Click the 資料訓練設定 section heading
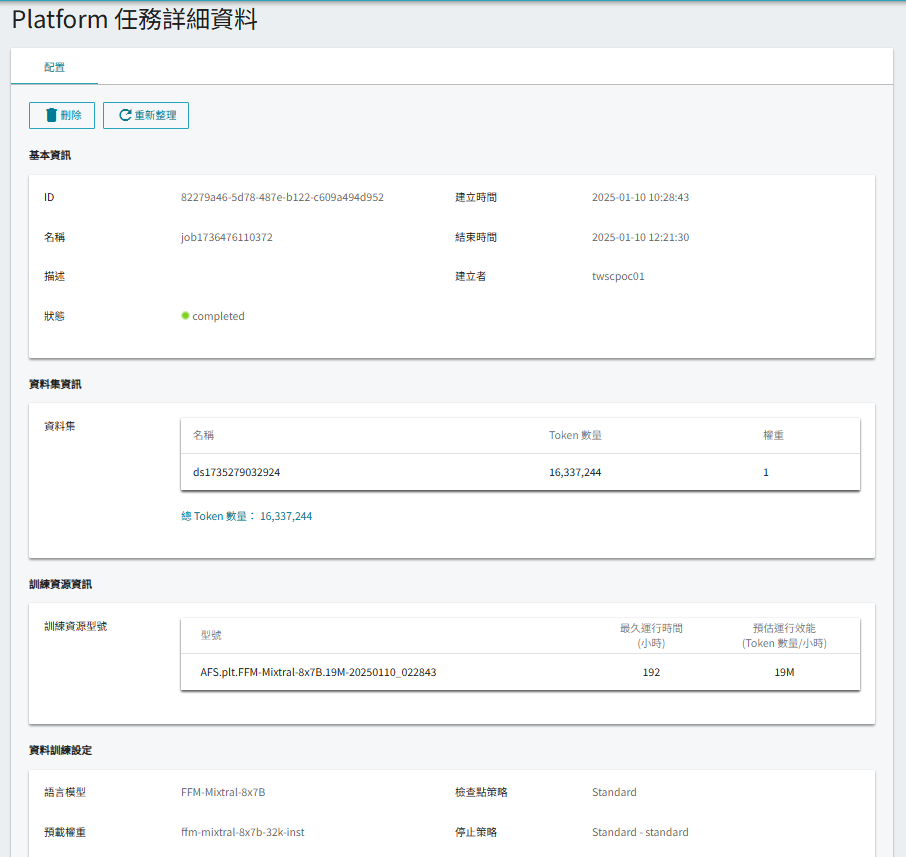 (60, 750)
